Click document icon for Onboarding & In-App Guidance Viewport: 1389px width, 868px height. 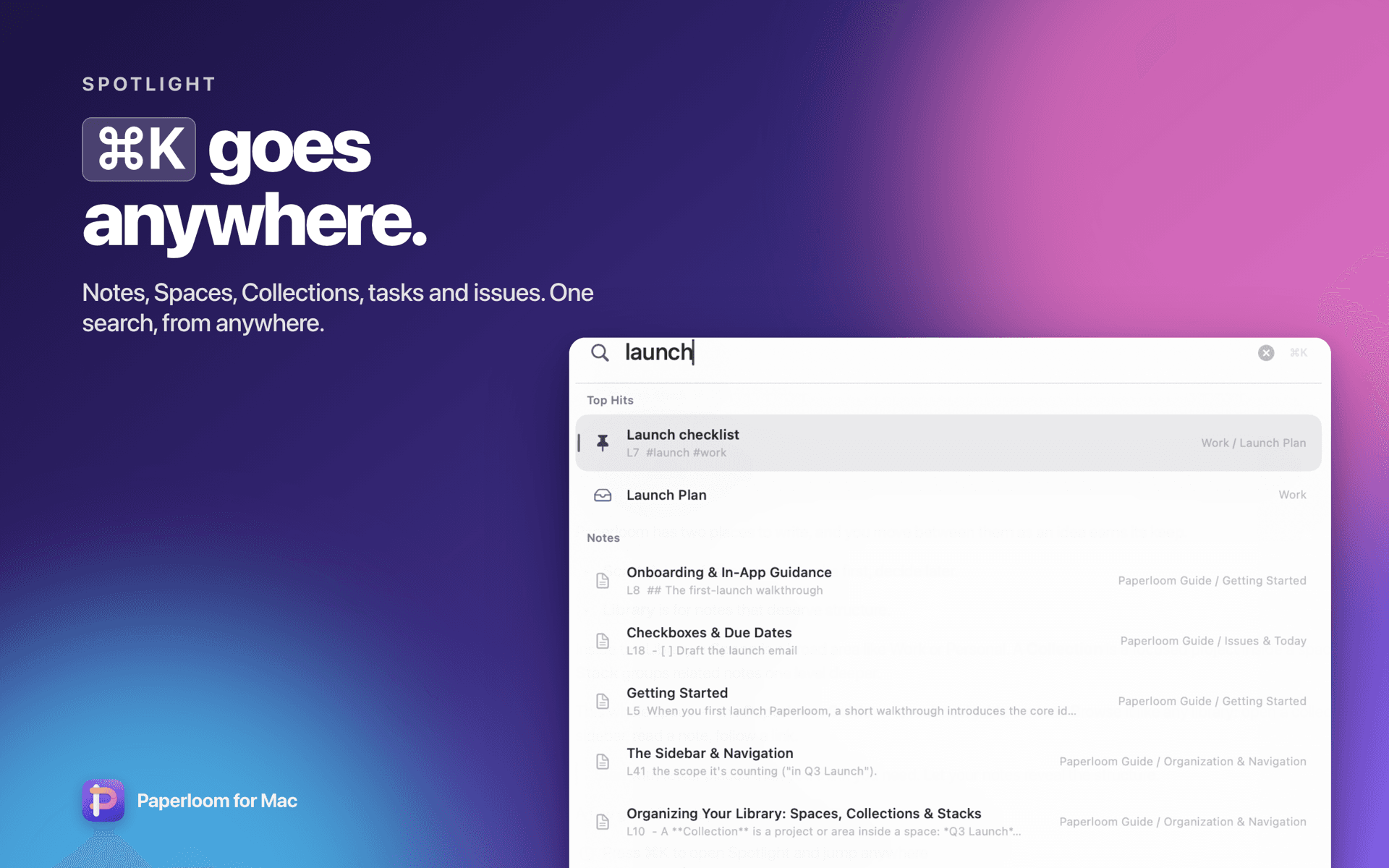coord(603,581)
